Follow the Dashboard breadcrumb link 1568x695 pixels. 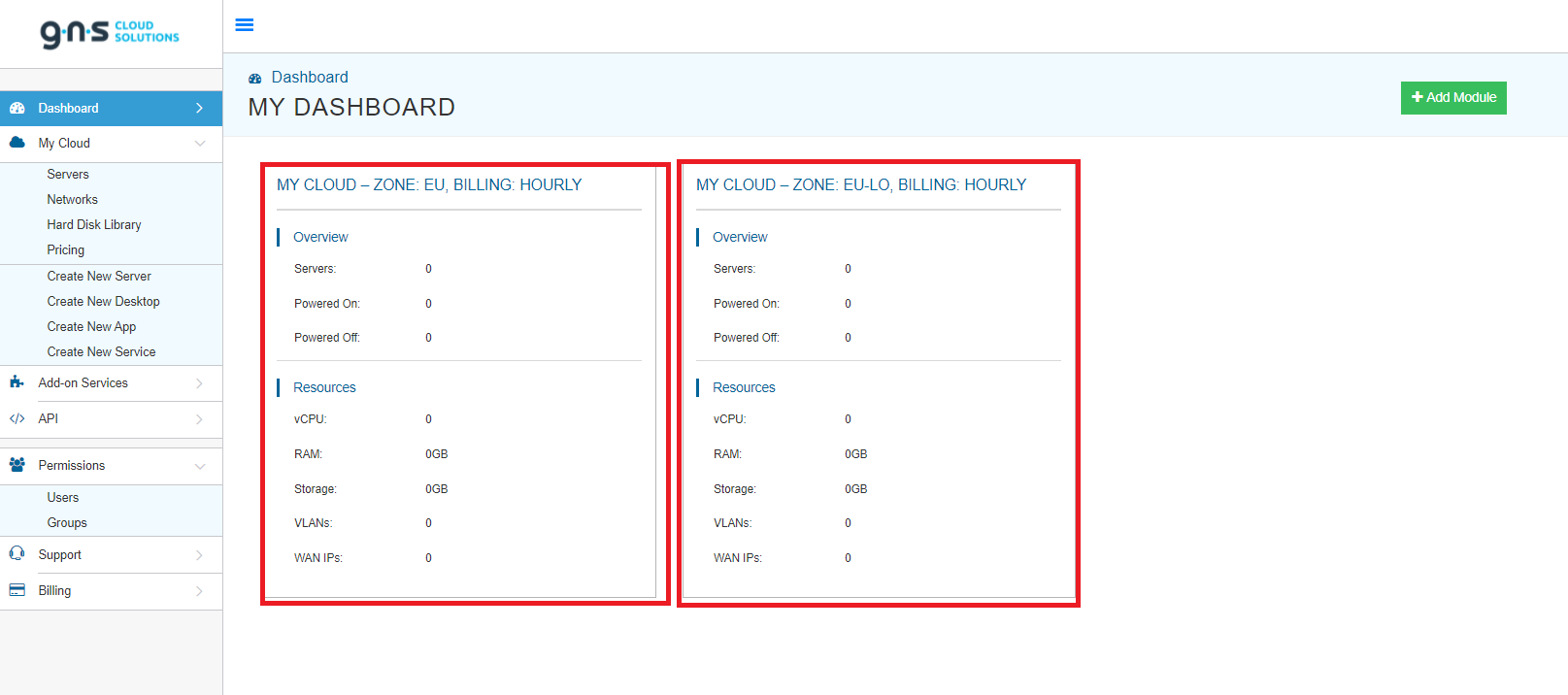pos(310,77)
